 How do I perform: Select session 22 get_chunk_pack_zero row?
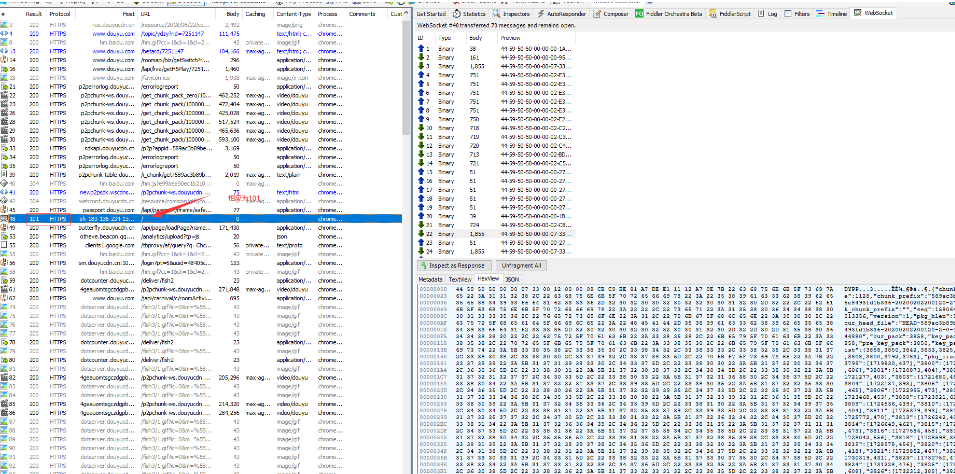[x=201, y=96]
